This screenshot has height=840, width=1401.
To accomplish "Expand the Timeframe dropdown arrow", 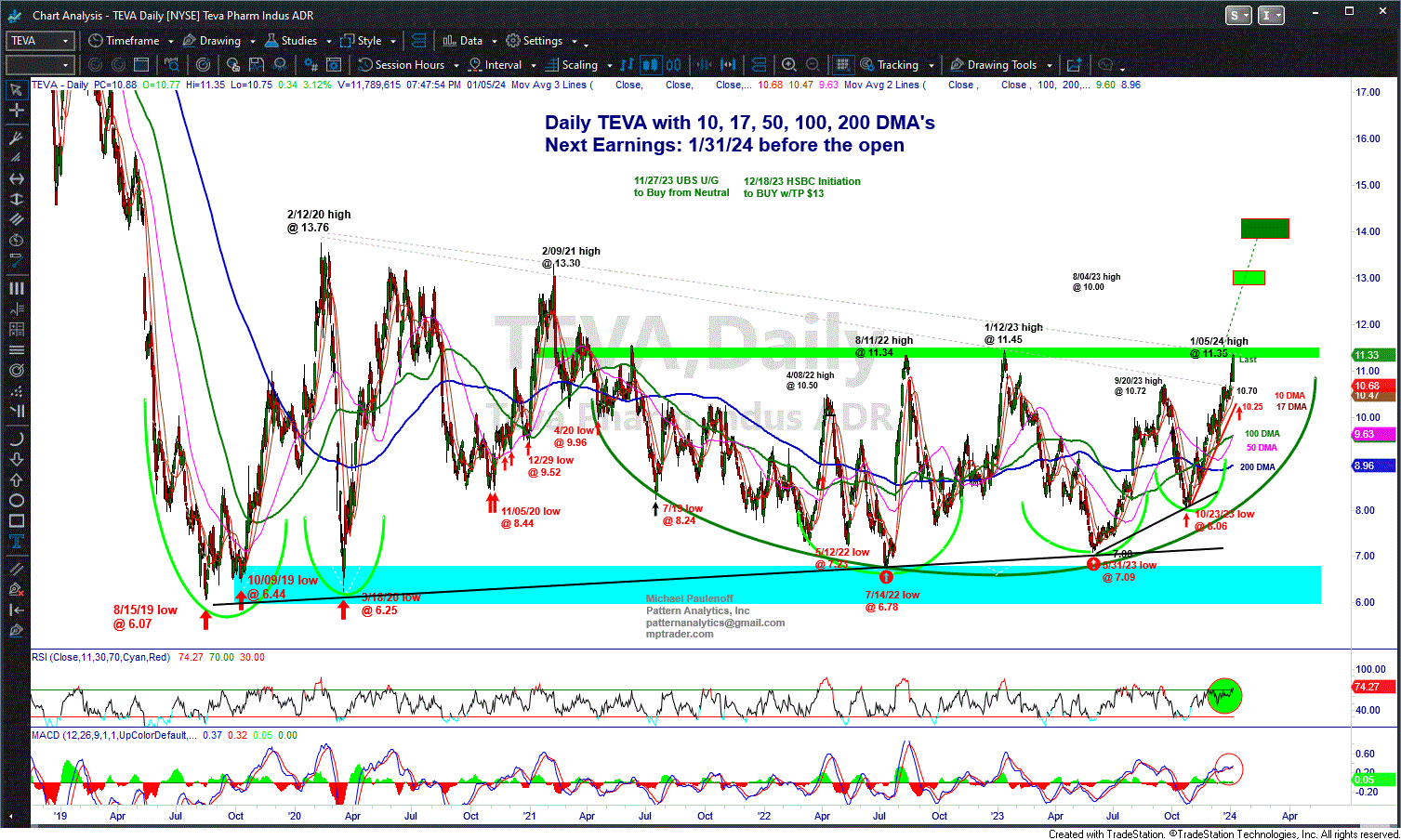I will [x=170, y=41].
